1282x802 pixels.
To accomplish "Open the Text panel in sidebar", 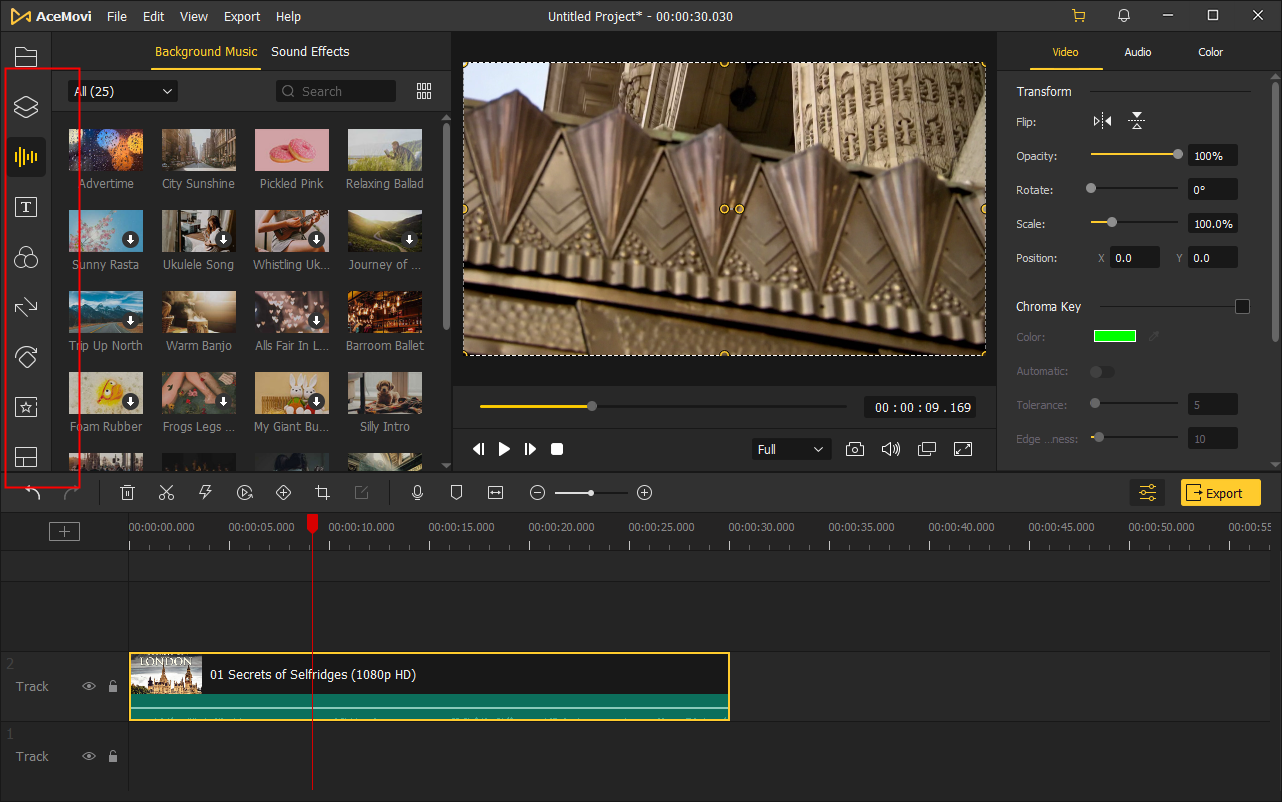I will 26,207.
